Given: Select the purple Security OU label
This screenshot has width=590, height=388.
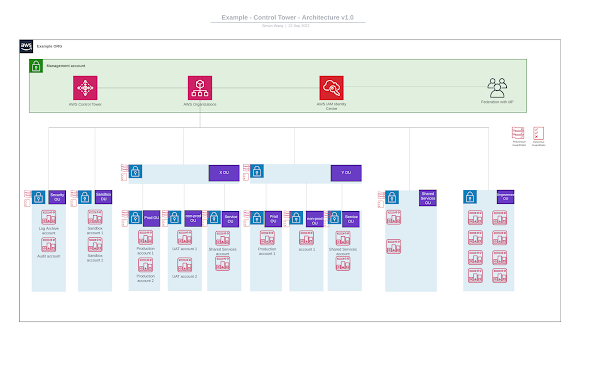Looking at the screenshot, I should click(x=57, y=197).
